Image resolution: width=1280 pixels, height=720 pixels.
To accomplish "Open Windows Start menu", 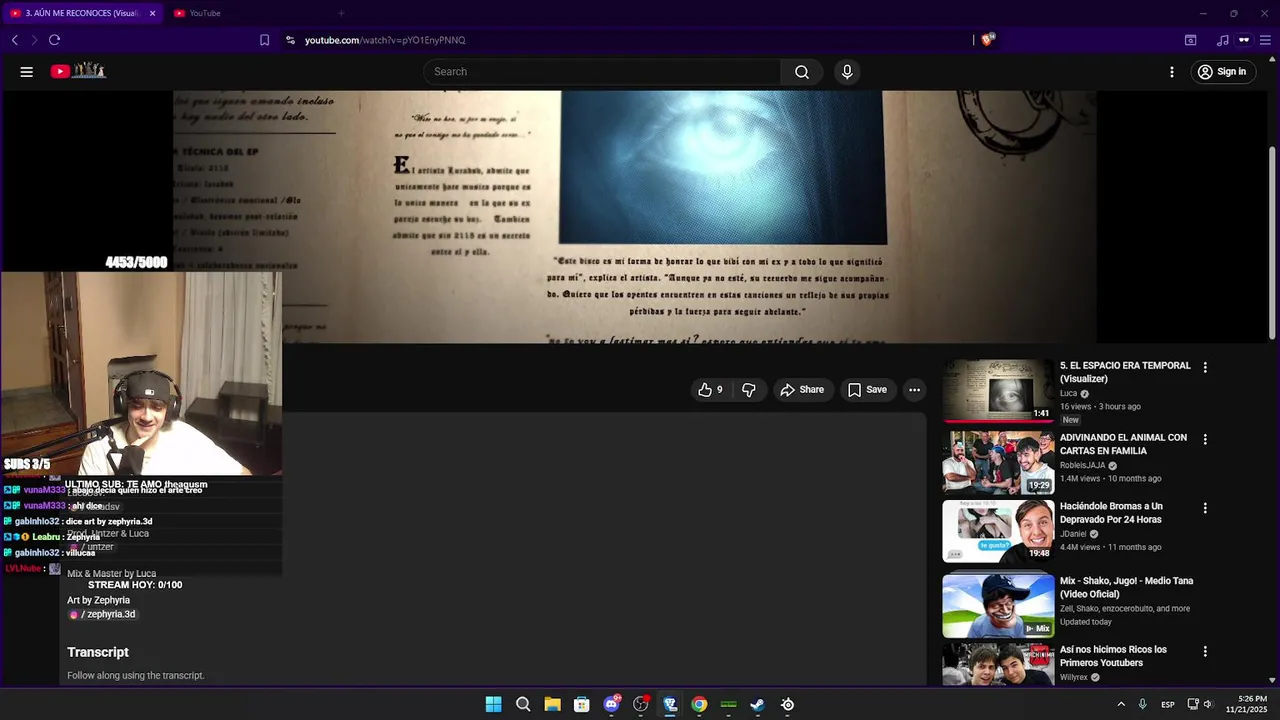I will pos(493,704).
